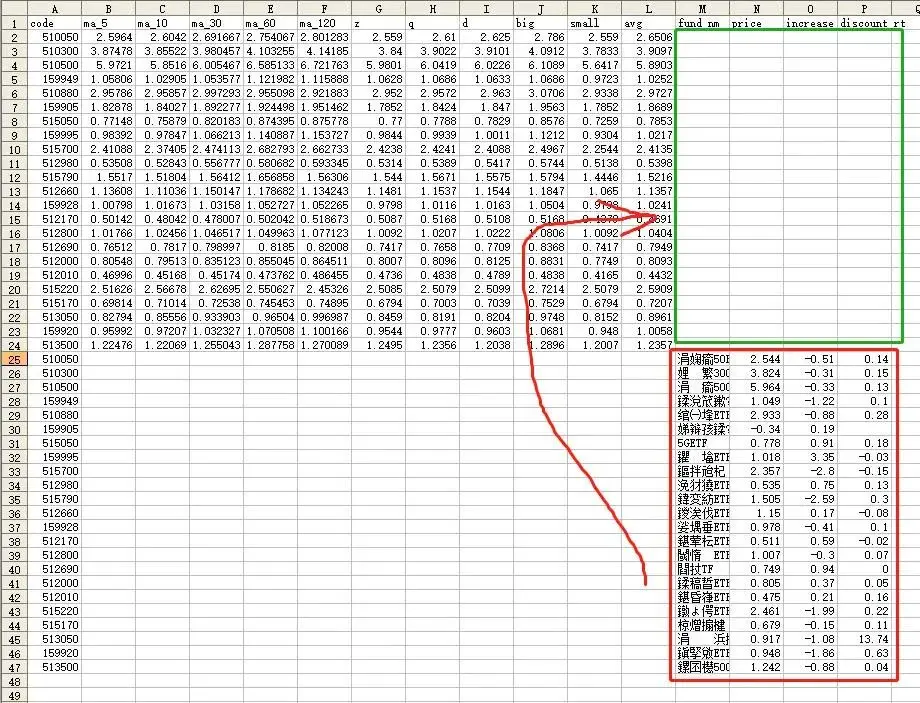Viewport: 920px width, 703px height.
Task: Click the '5GETF' fund name cell
Action: click(x=702, y=443)
